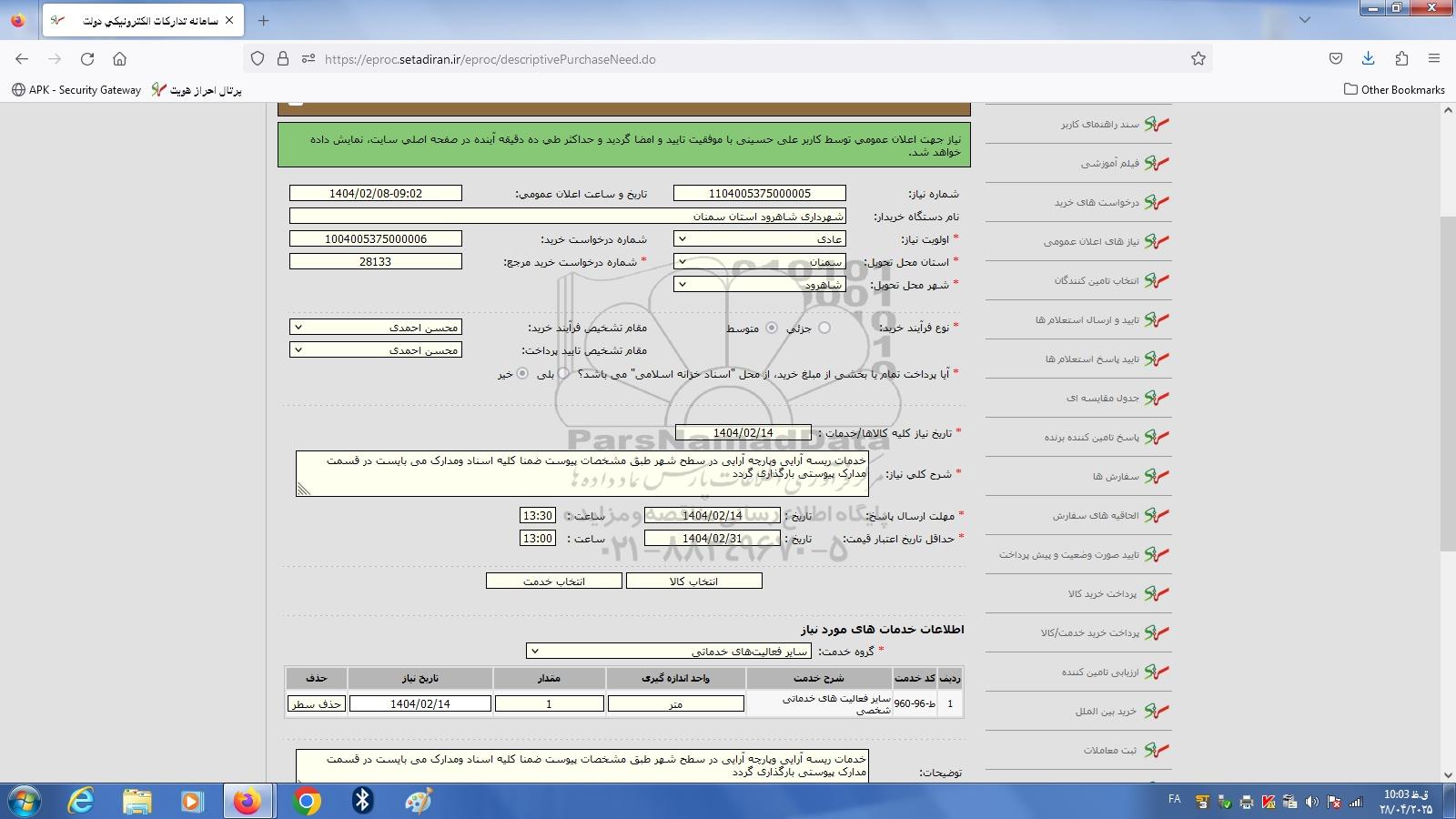
Task: Open مقام تشخیص فرآیند خرید dropdown
Action: click(376, 328)
